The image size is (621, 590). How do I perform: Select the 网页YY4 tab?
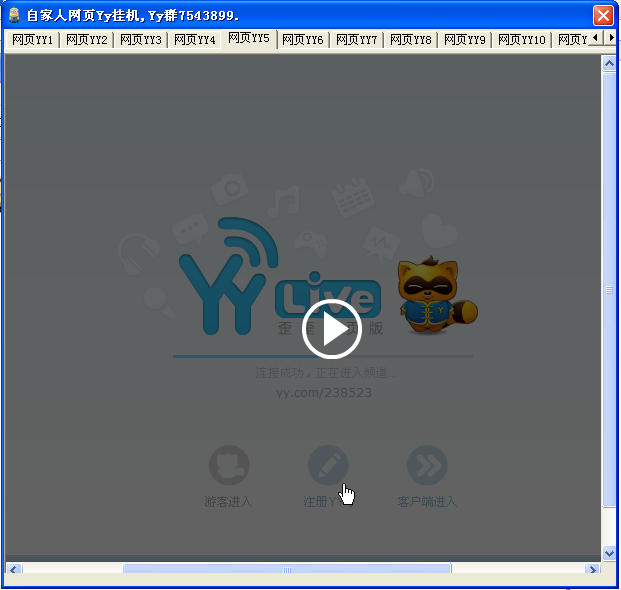(x=194, y=40)
